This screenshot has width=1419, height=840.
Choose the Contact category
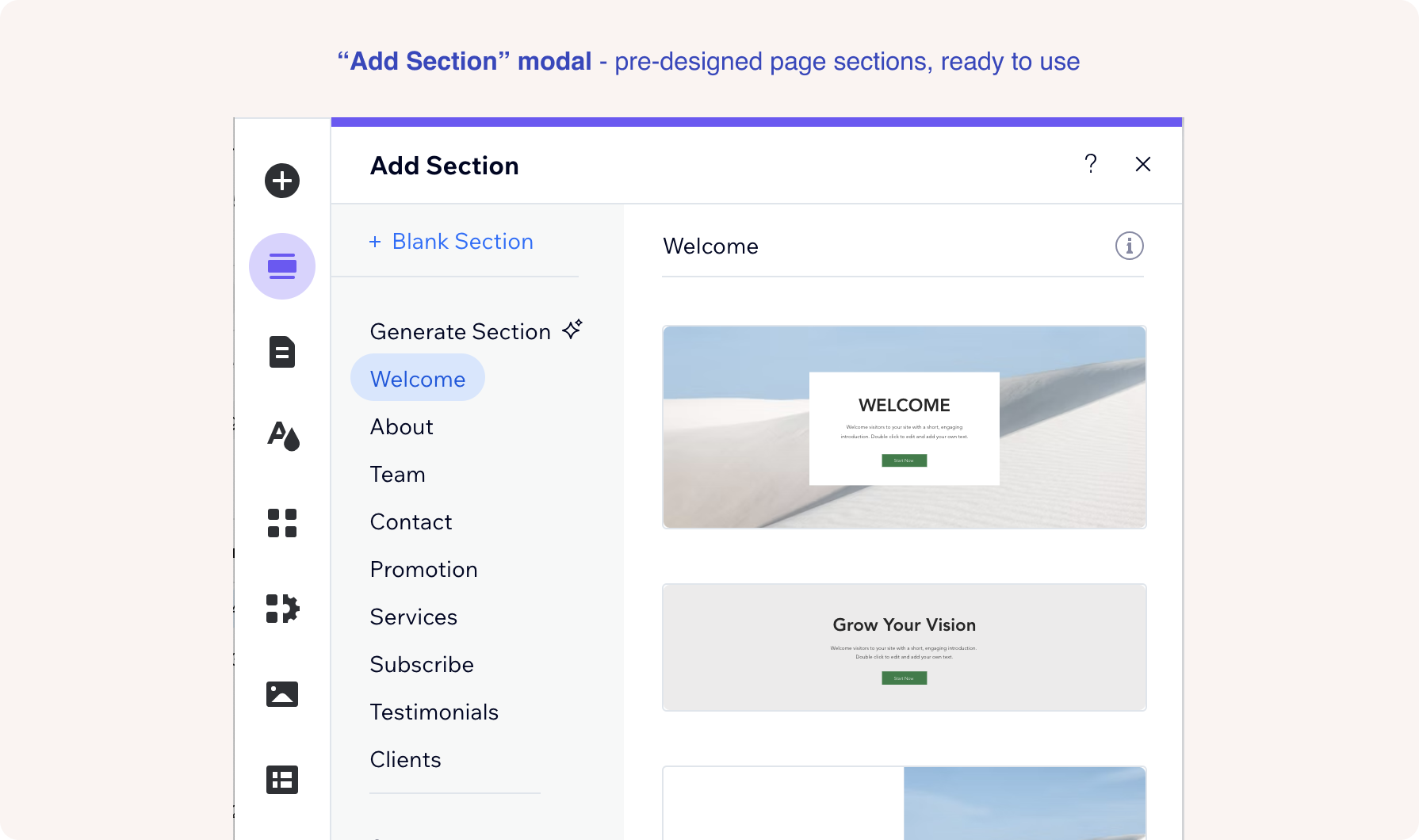tap(411, 522)
